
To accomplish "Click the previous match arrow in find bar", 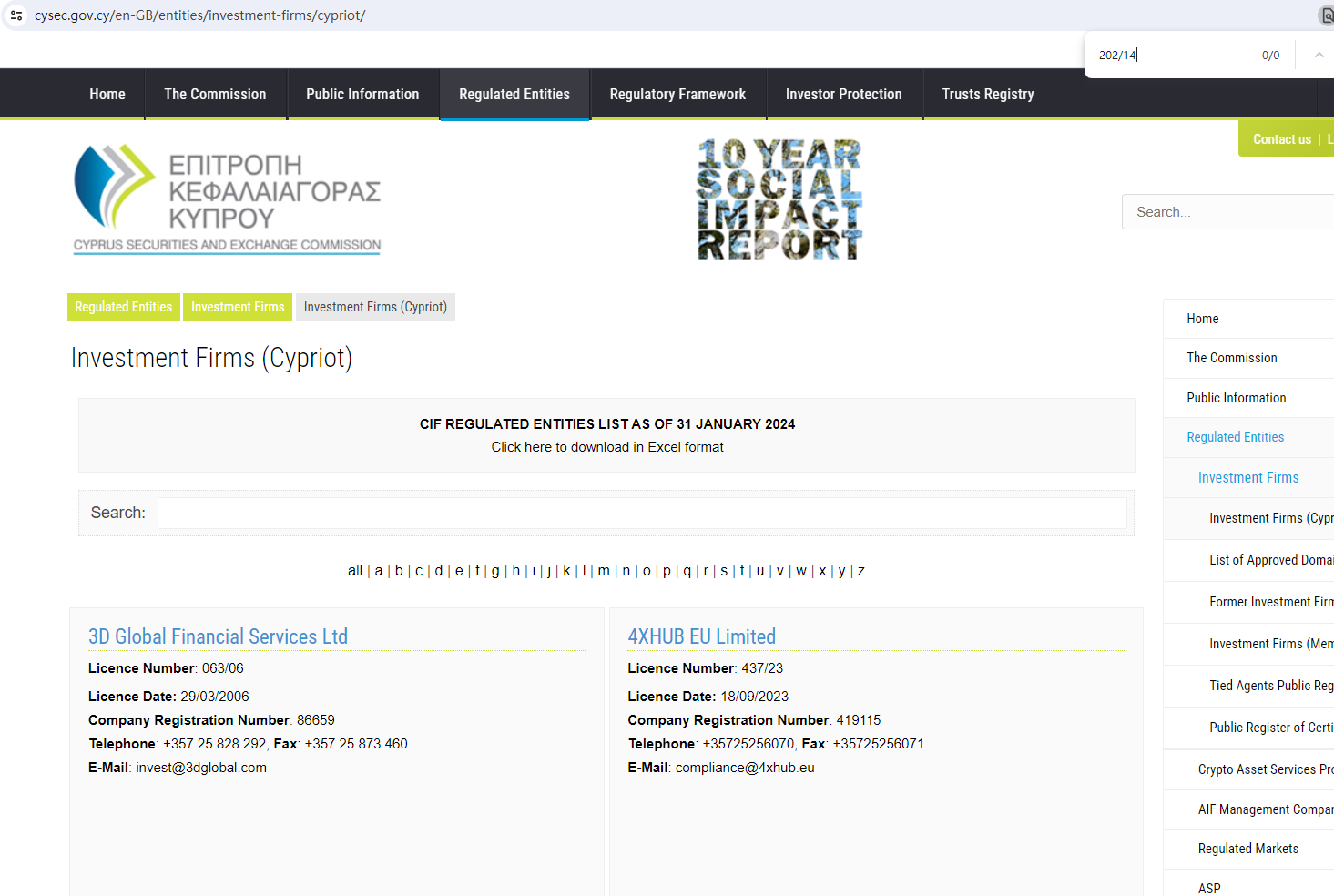I will [1319, 56].
